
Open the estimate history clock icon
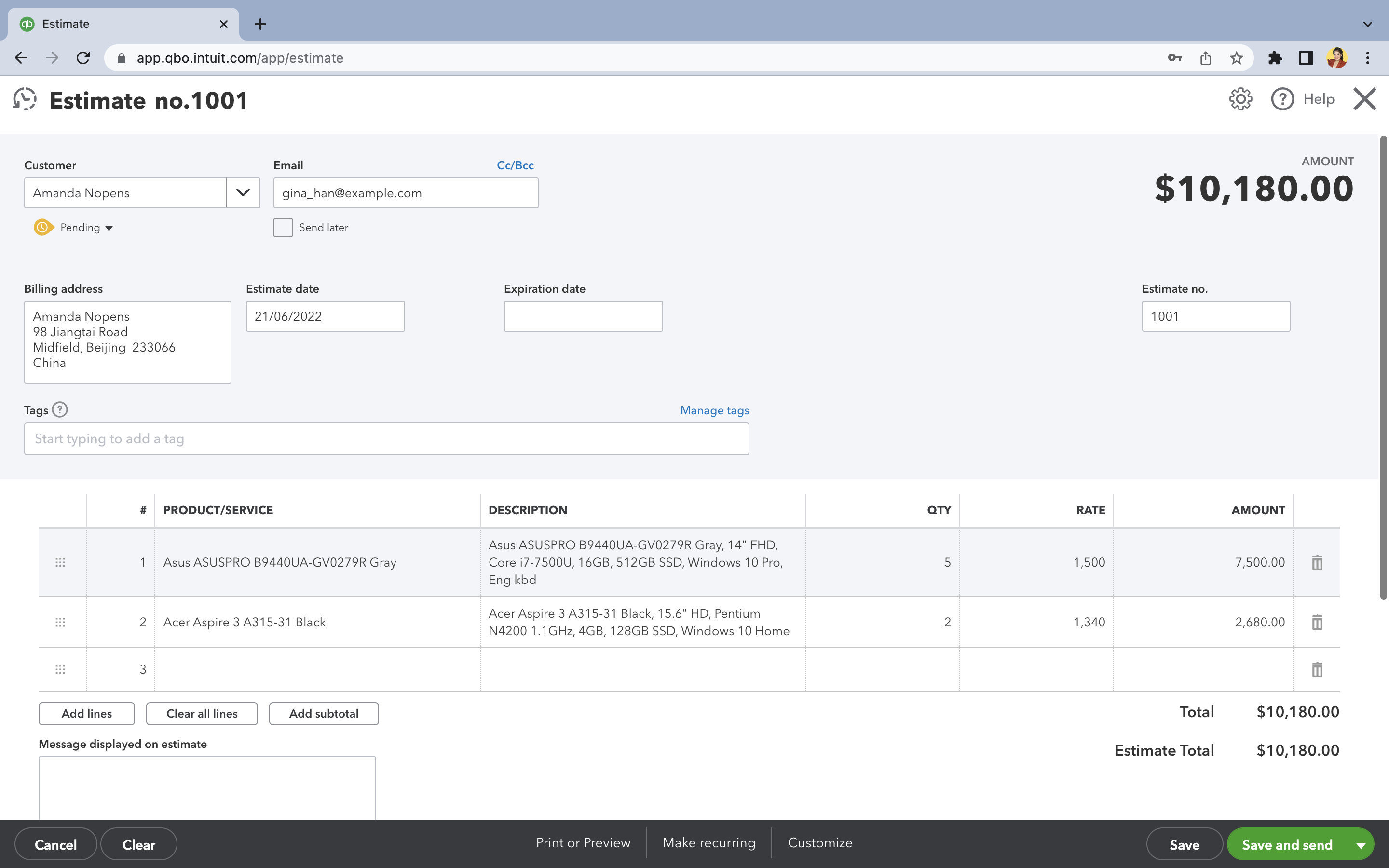pyautogui.click(x=25, y=99)
